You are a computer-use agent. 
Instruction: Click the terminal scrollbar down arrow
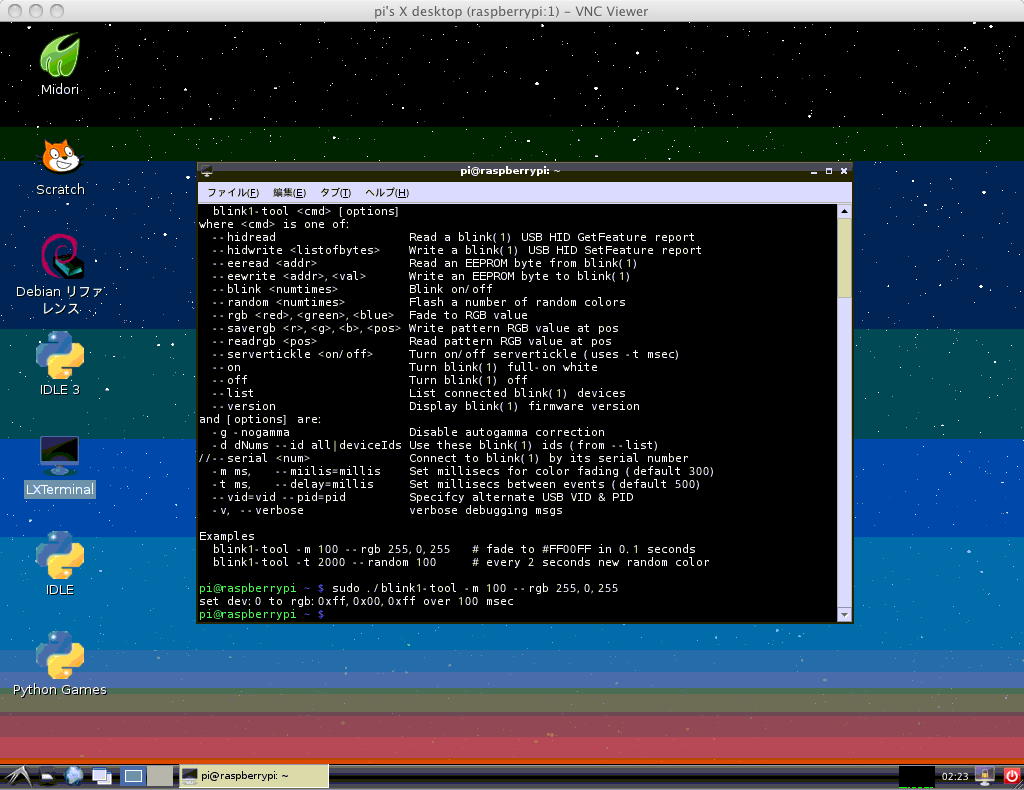pyautogui.click(x=844, y=614)
